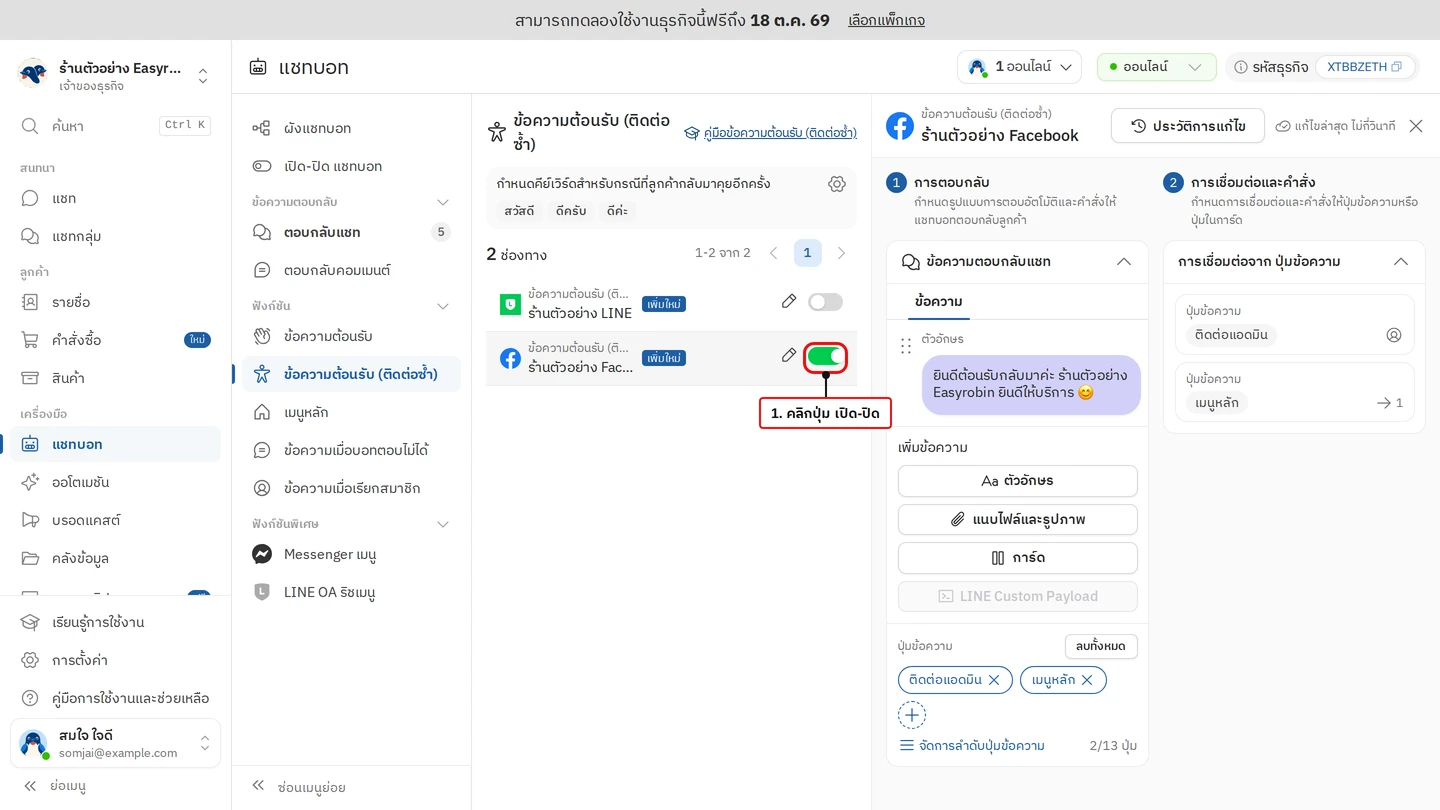Open แชท in the sidebar
The width and height of the screenshot is (1440, 810).
pos(115,198)
